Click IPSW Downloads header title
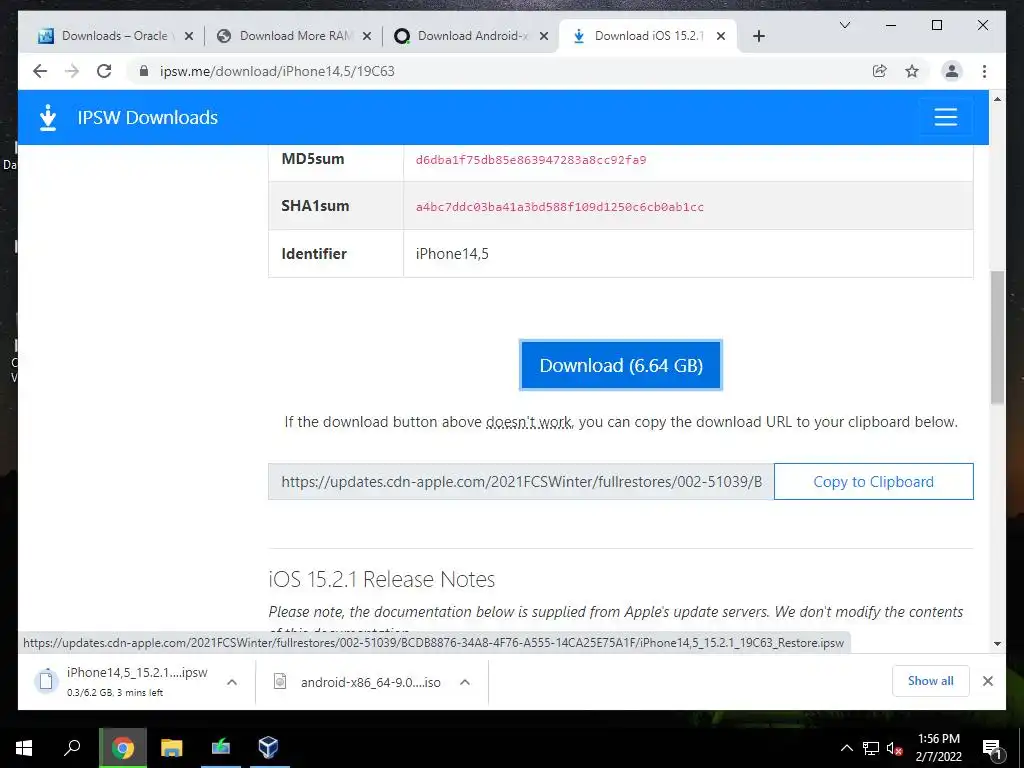1024x768 pixels. click(148, 118)
